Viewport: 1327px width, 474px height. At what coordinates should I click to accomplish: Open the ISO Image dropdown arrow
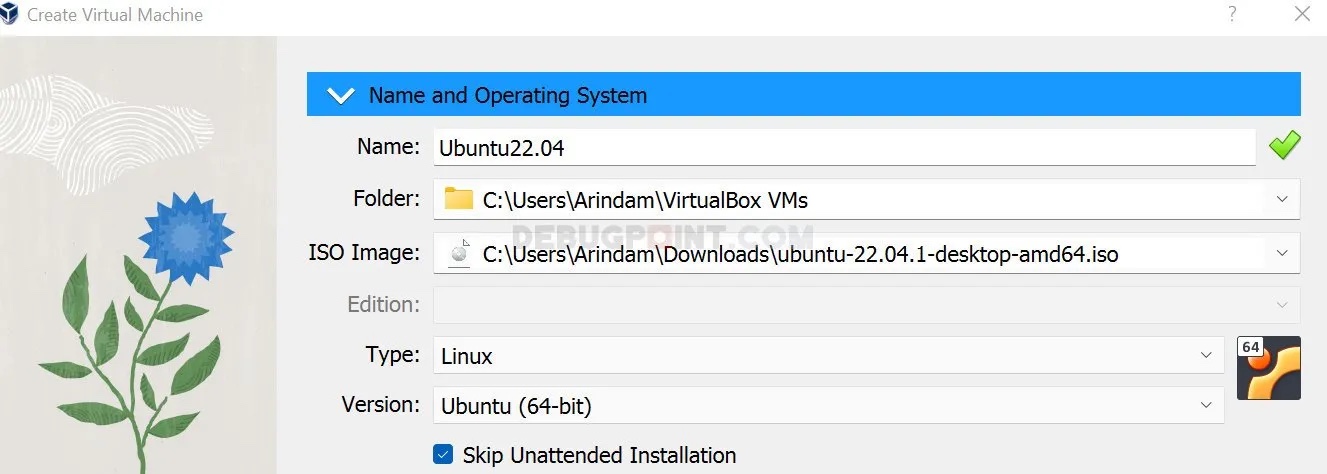(1282, 254)
